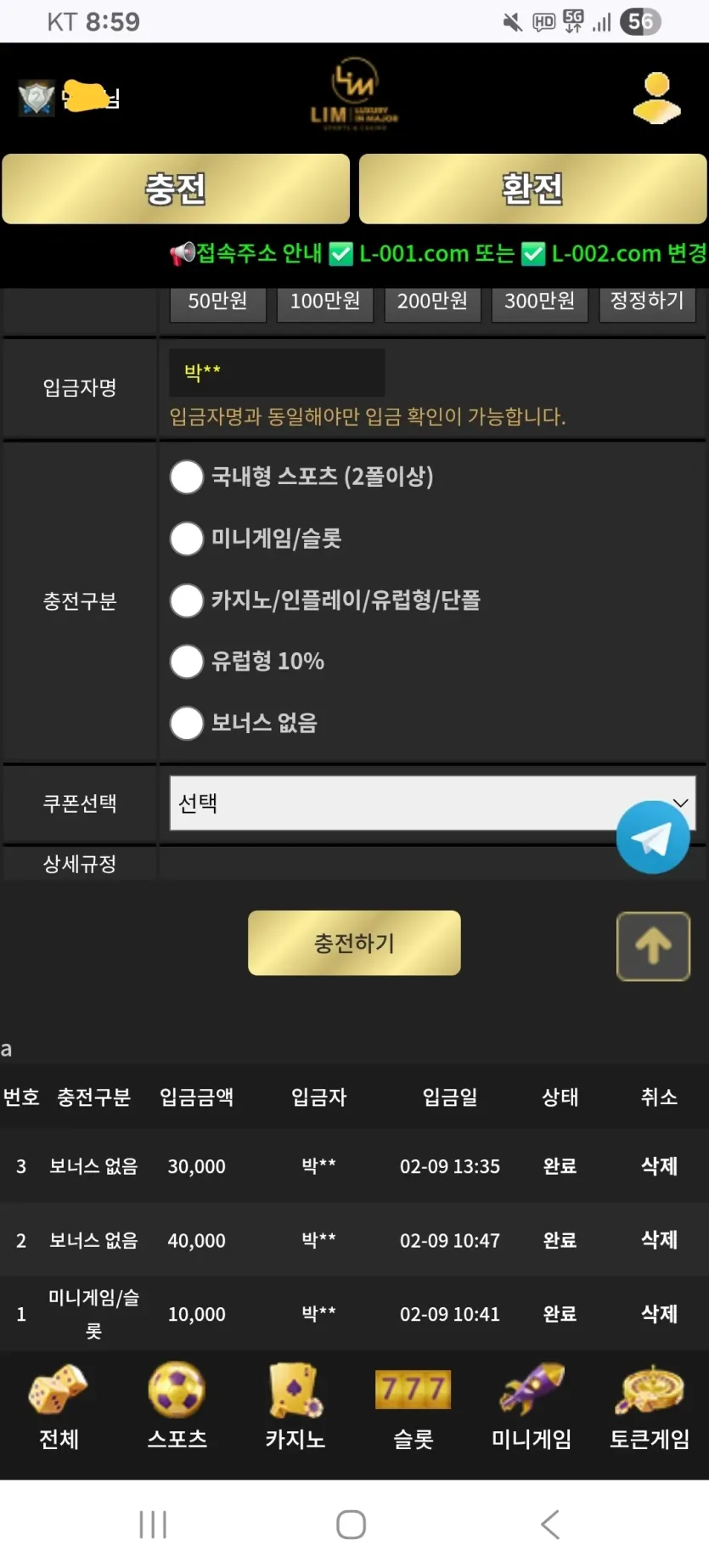Select 유럽형 10% radio option
The width and height of the screenshot is (709, 1568).
click(x=187, y=662)
